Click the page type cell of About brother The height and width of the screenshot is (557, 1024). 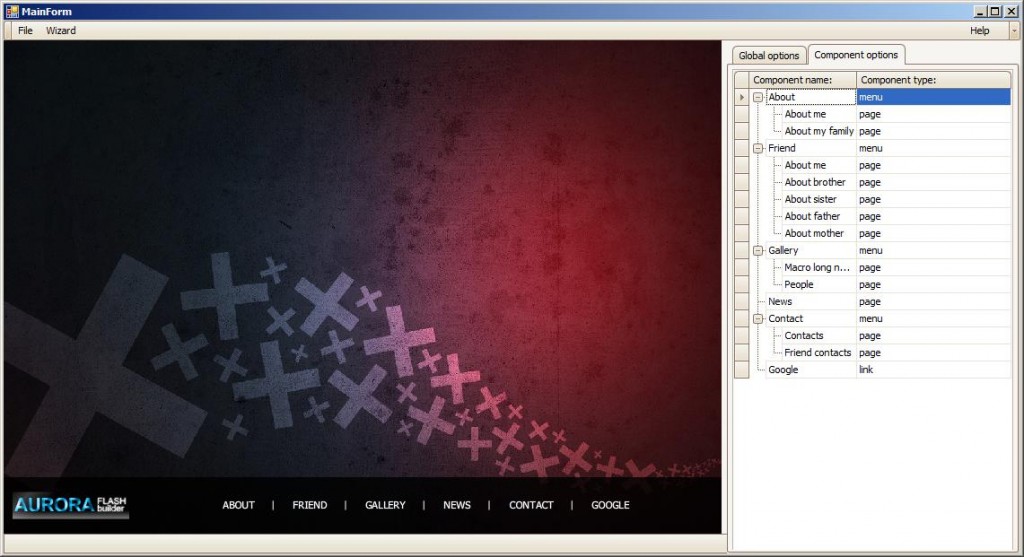[933, 182]
